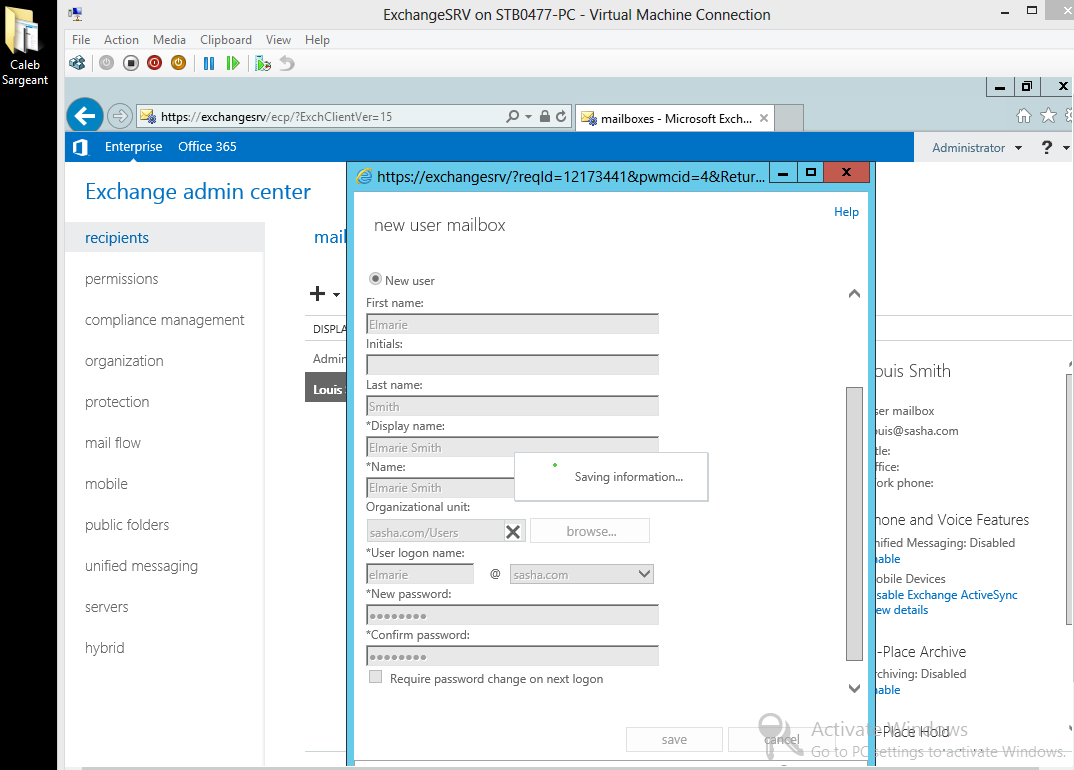Click the green Reset/Resume toolbar icon
Screen dimensions: 1074x770
click(233, 63)
